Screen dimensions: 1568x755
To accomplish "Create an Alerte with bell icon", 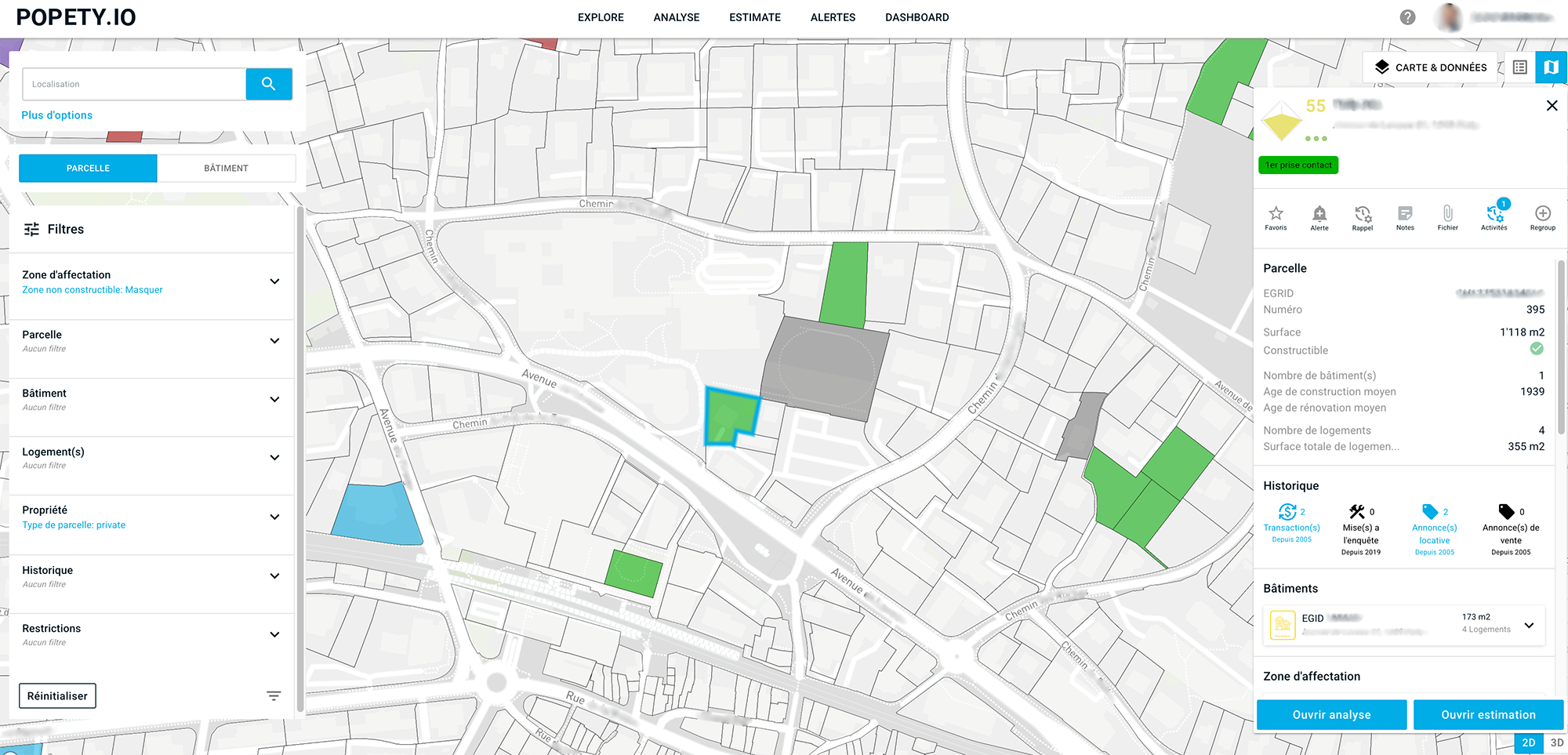I will pyautogui.click(x=1319, y=214).
